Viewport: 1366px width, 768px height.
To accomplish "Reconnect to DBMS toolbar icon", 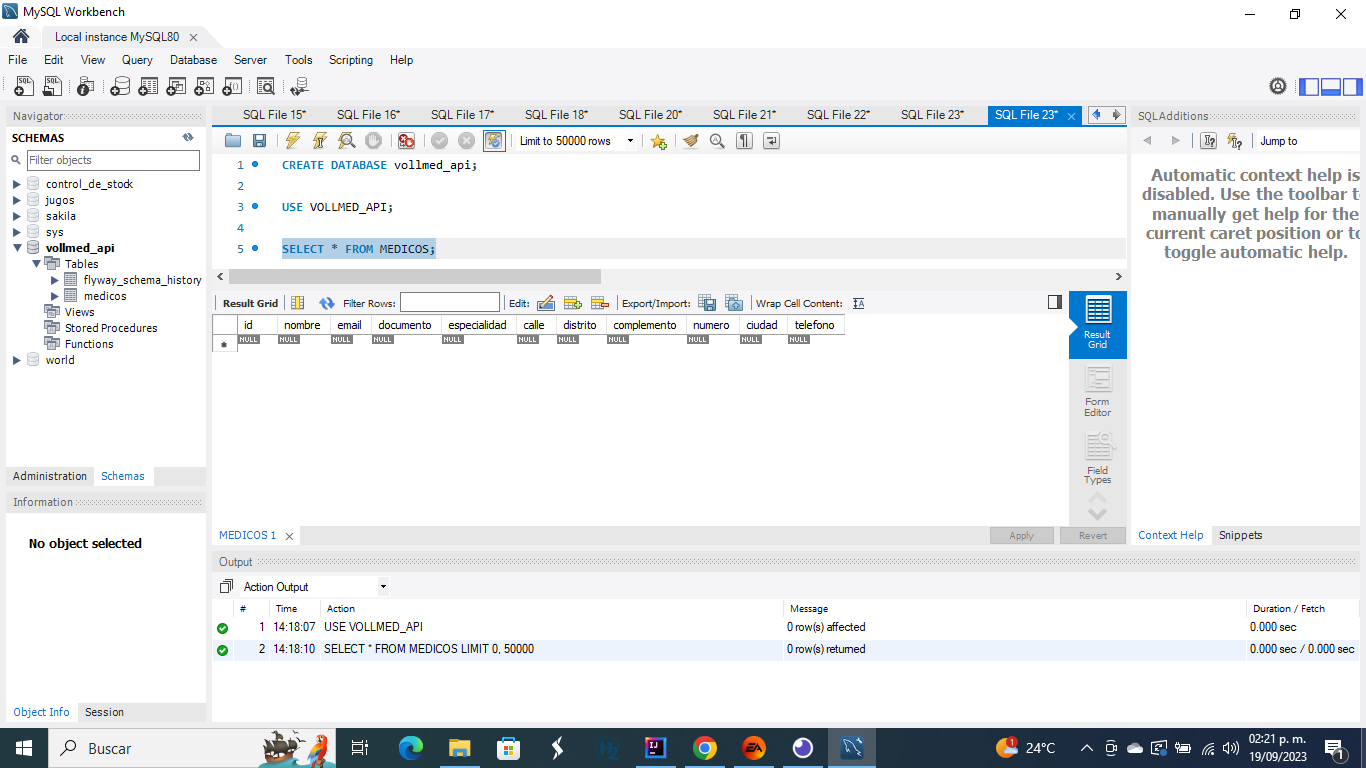I will click(x=299, y=86).
